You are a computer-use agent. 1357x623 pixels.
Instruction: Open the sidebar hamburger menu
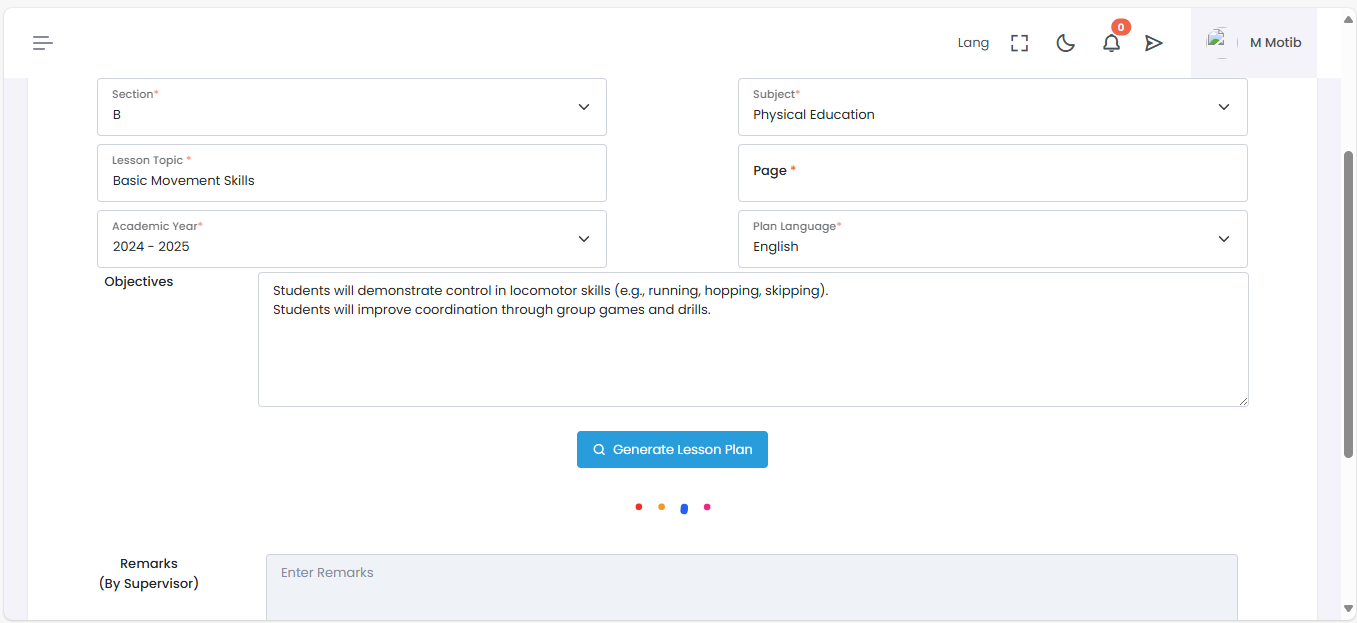coord(42,42)
